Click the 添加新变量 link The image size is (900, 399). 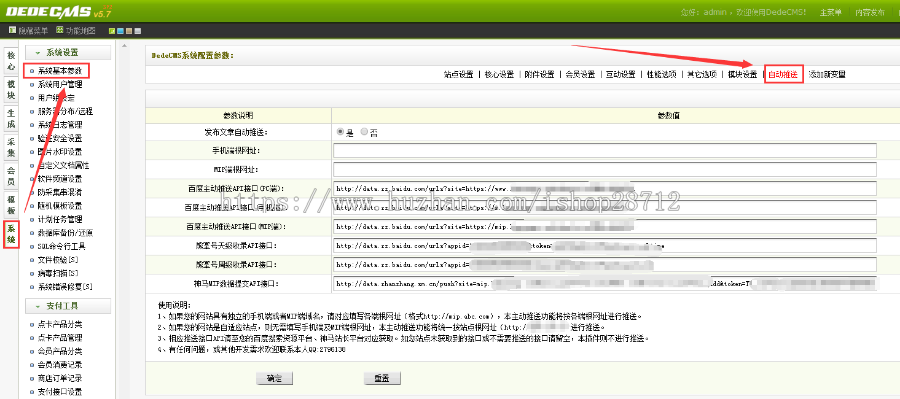(x=827, y=75)
